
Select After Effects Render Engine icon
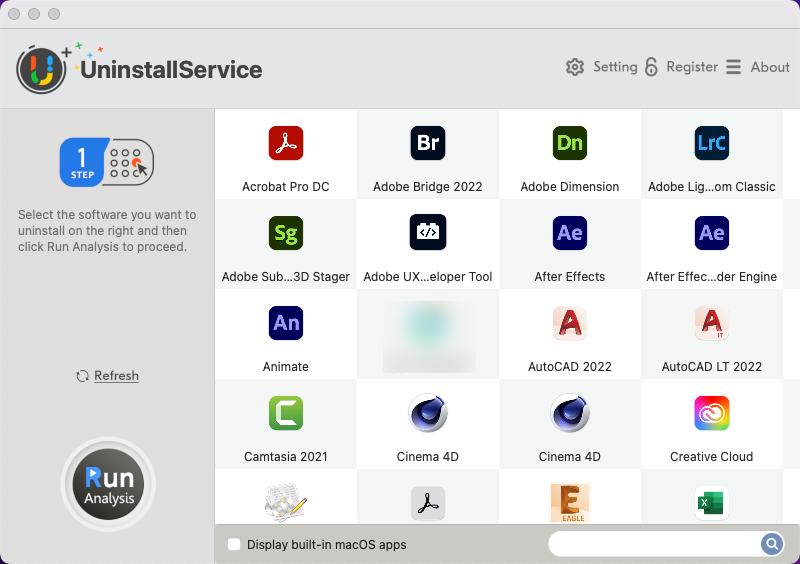click(x=711, y=233)
